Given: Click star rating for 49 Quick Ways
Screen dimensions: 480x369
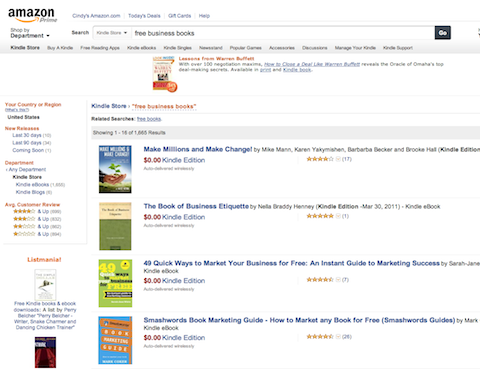Looking at the screenshot, I should (320, 280).
